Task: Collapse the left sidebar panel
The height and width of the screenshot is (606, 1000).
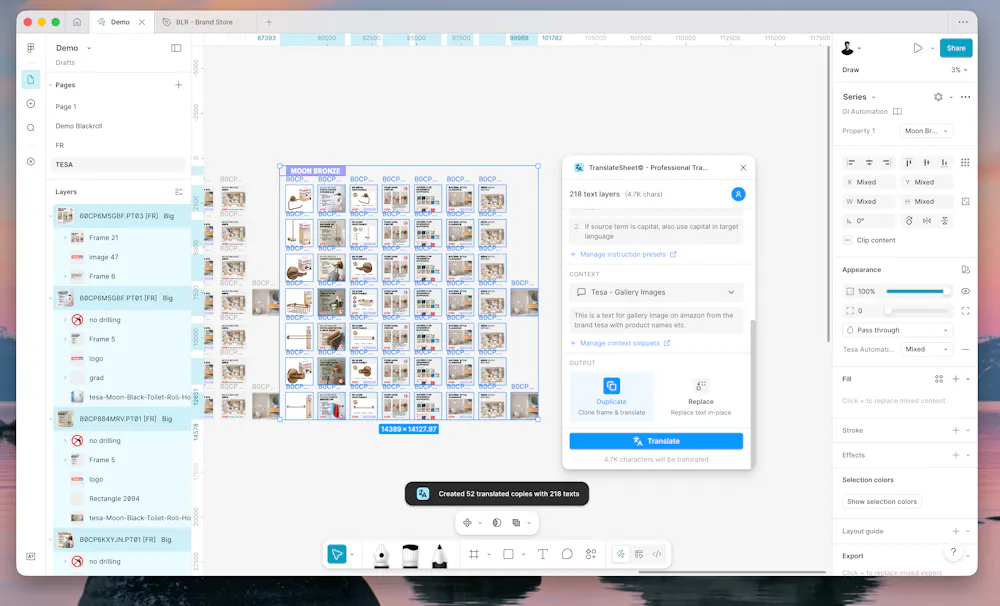Action: pyautogui.click(x=176, y=48)
